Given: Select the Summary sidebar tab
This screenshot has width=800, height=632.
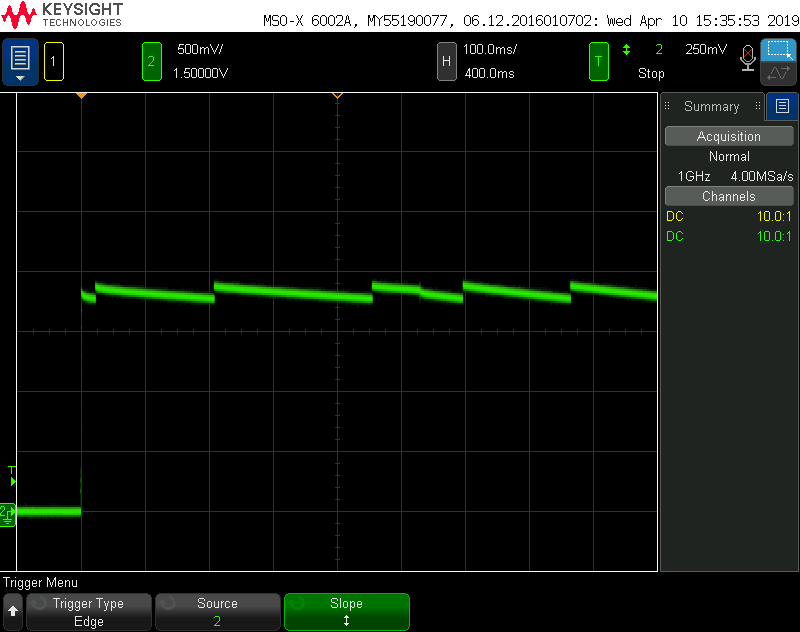Looking at the screenshot, I should pyautogui.click(x=712, y=106).
